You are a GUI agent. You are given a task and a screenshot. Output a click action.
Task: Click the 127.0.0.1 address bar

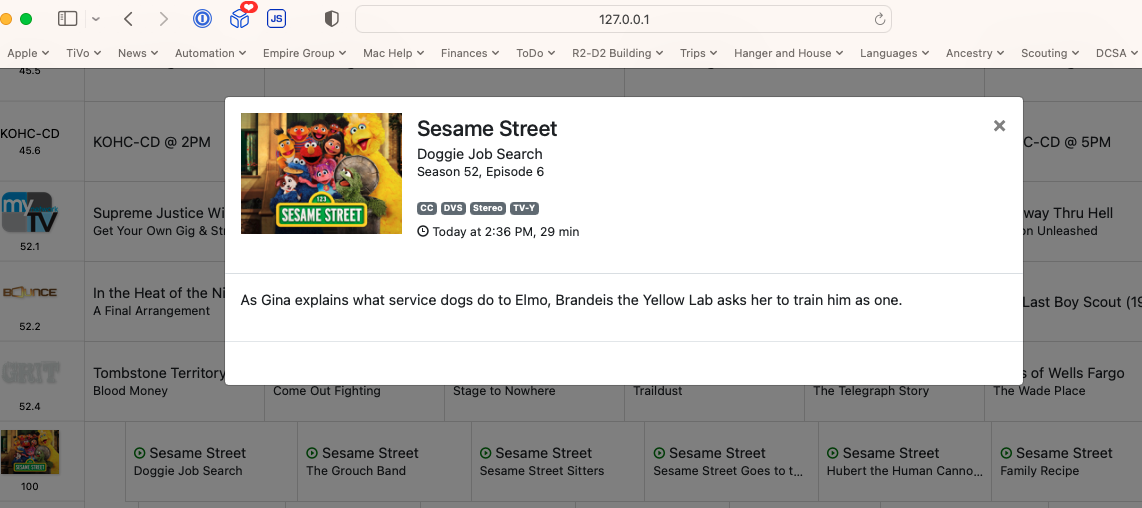622,19
